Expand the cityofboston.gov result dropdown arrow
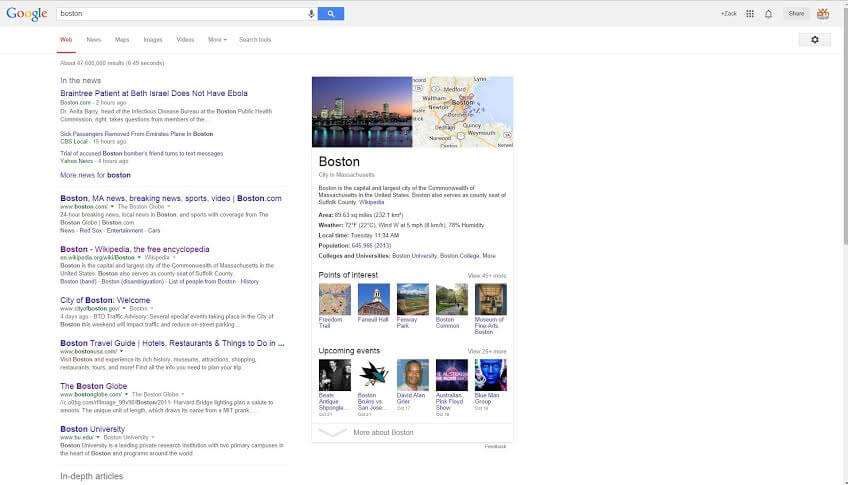 click(124, 308)
